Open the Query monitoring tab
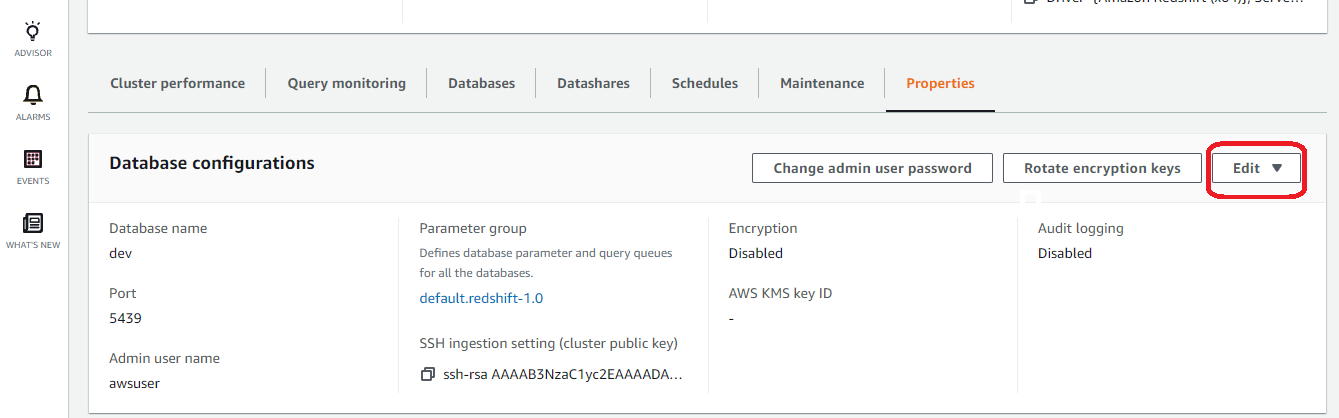Image resolution: width=1339 pixels, height=418 pixels. [346, 83]
